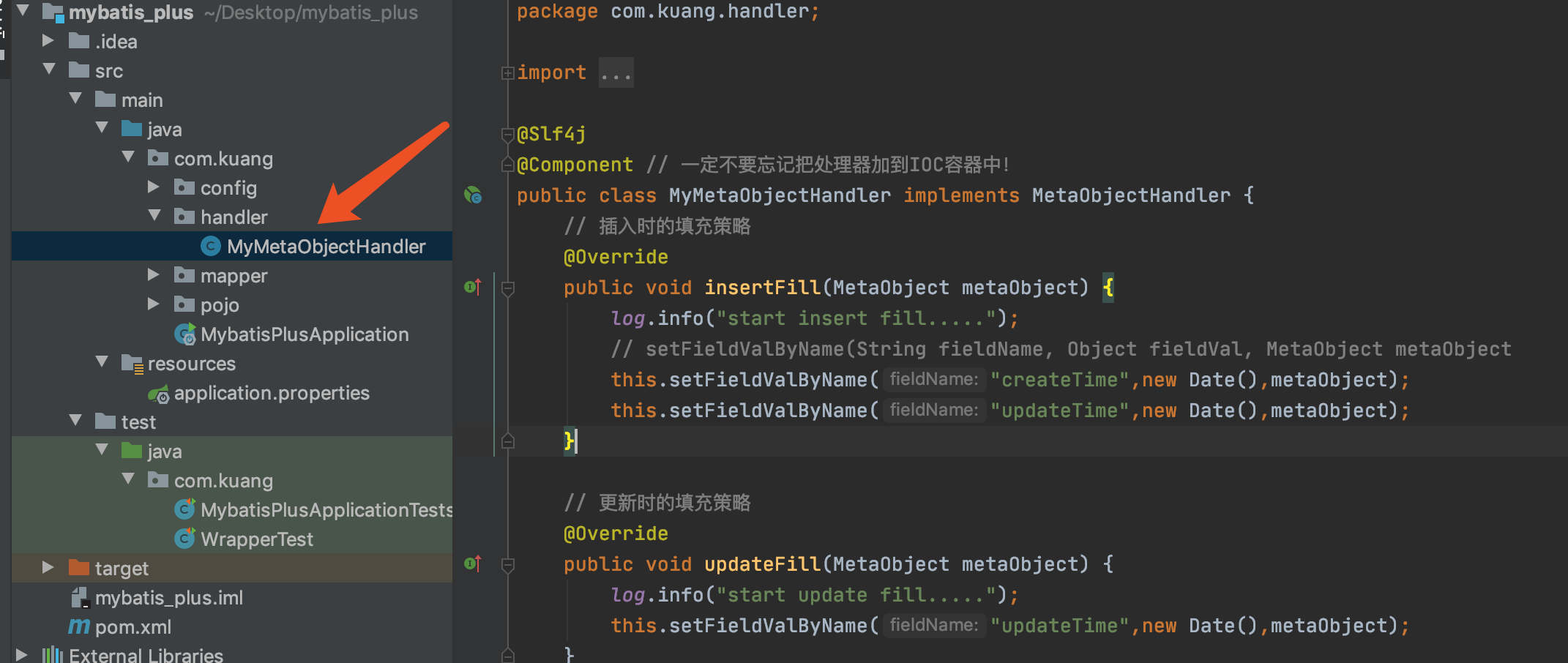Click the application.properties Spring config icon

pyautogui.click(x=159, y=394)
